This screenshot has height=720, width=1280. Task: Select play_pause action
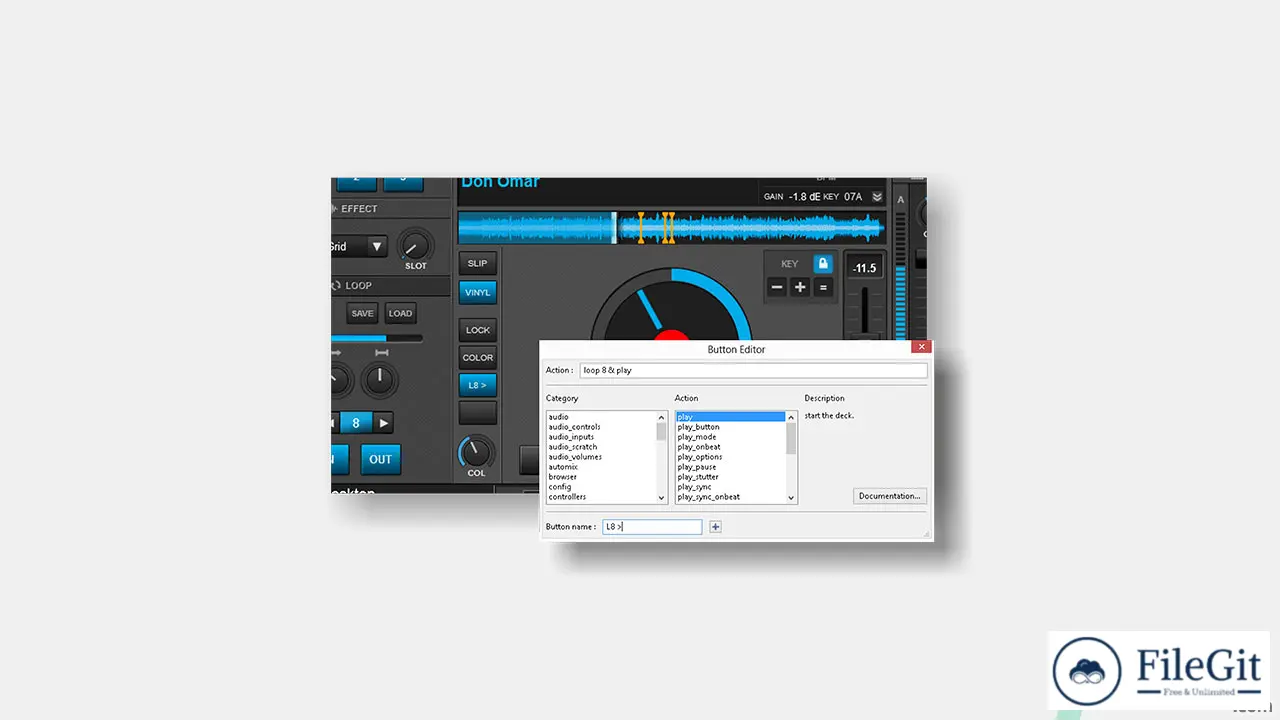pos(731,467)
